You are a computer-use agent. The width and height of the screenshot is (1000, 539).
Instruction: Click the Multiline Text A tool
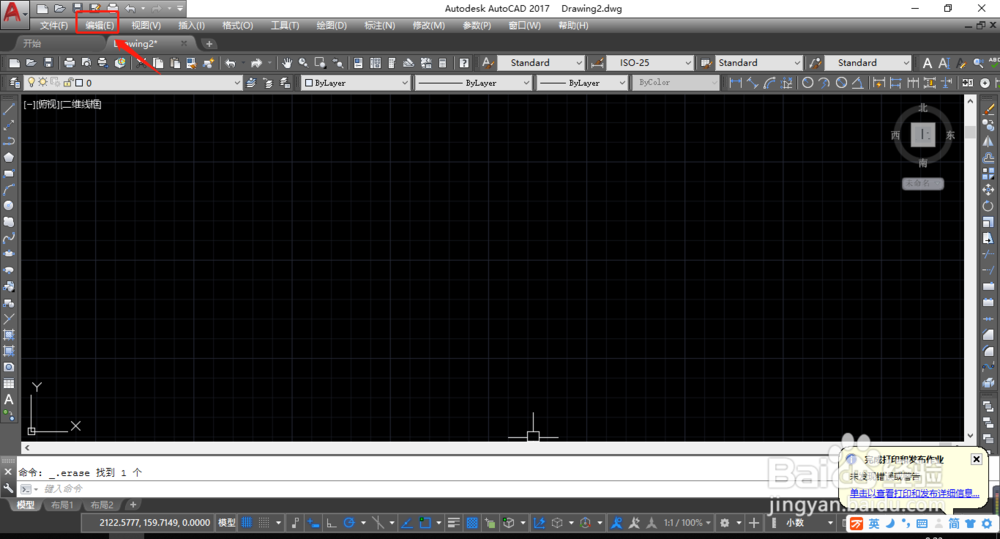[x=9, y=399]
